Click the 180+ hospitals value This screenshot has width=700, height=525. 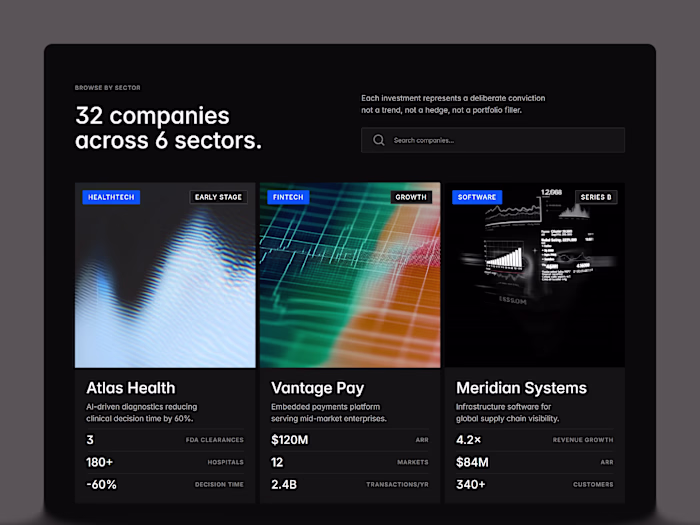100,462
